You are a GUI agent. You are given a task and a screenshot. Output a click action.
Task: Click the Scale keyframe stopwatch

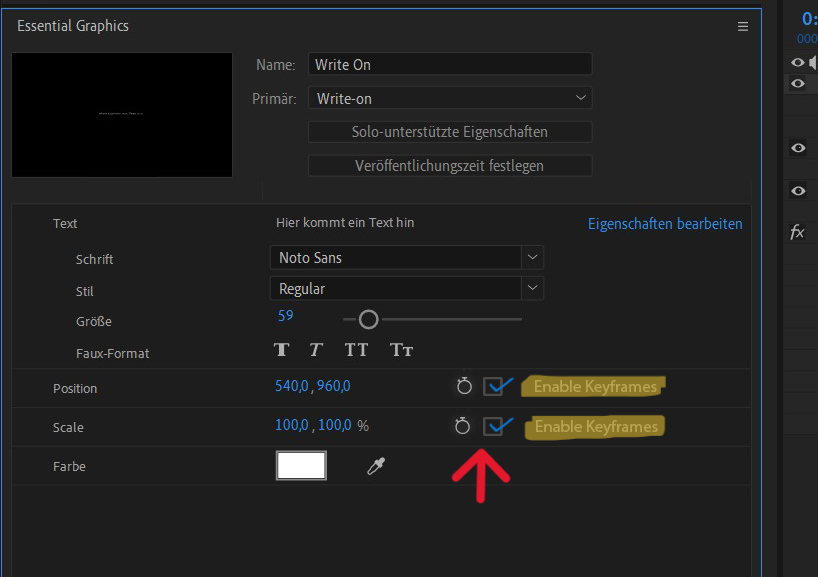click(462, 425)
